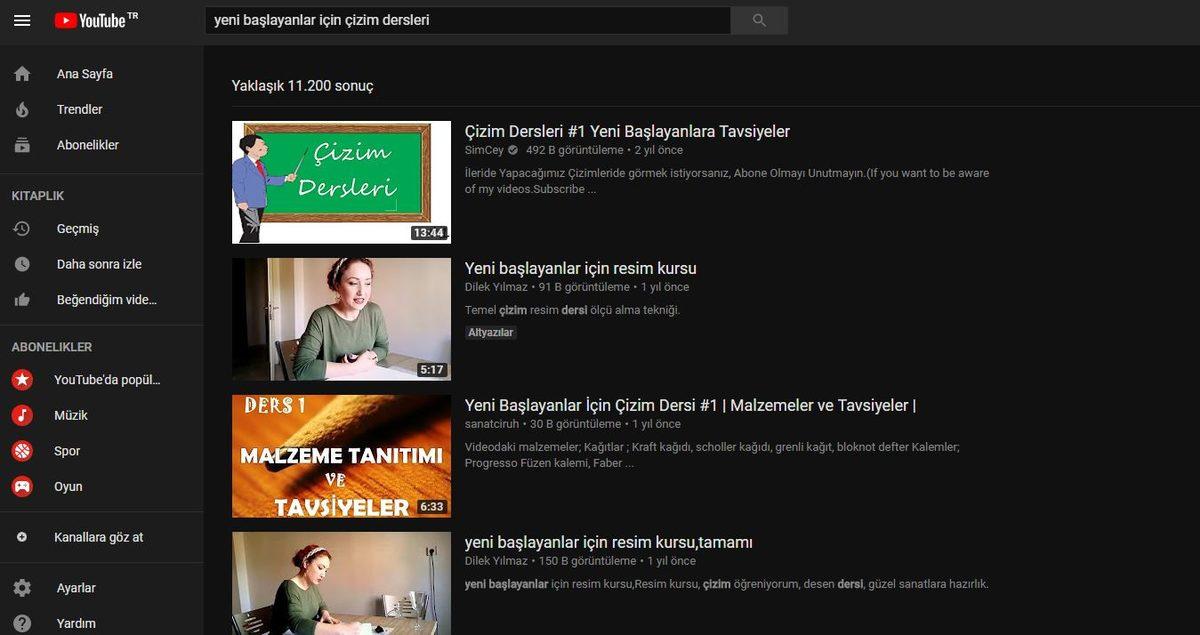Open Daha sonra izle clock icon

coord(21,263)
